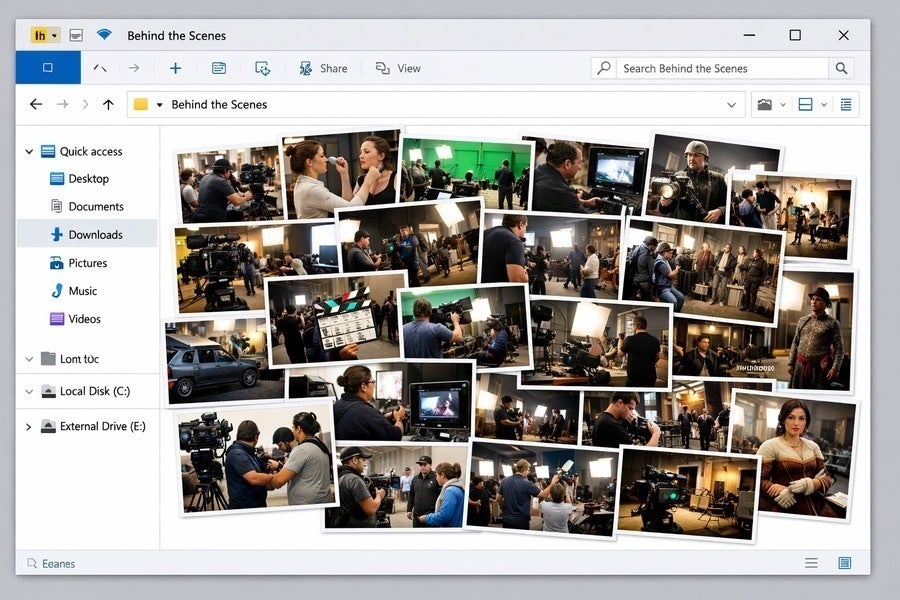The height and width of the screenshot is (600, 900).
Task: Open the Downloads folder in sidebar
Action: [95, 235]
